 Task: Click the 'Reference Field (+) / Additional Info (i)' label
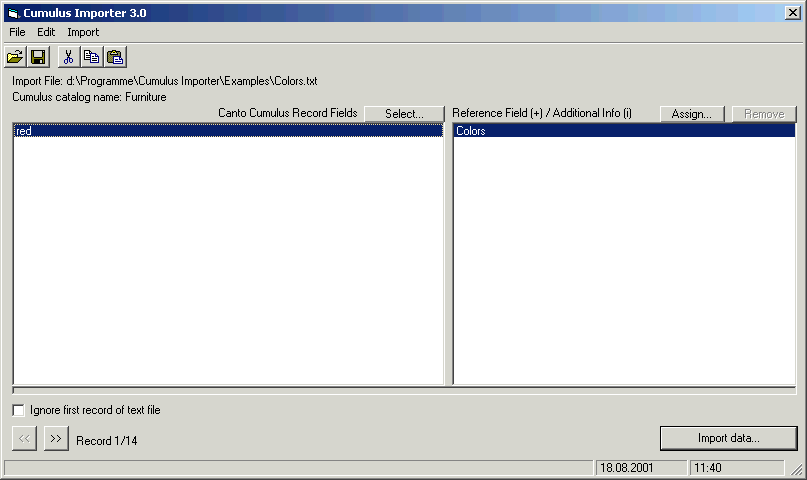[542, 113]
